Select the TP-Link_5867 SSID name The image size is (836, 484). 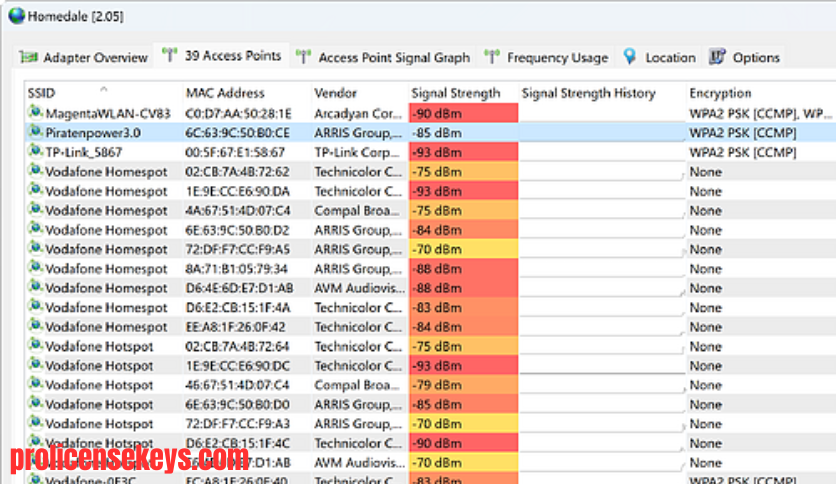click(x=84, y=152)
